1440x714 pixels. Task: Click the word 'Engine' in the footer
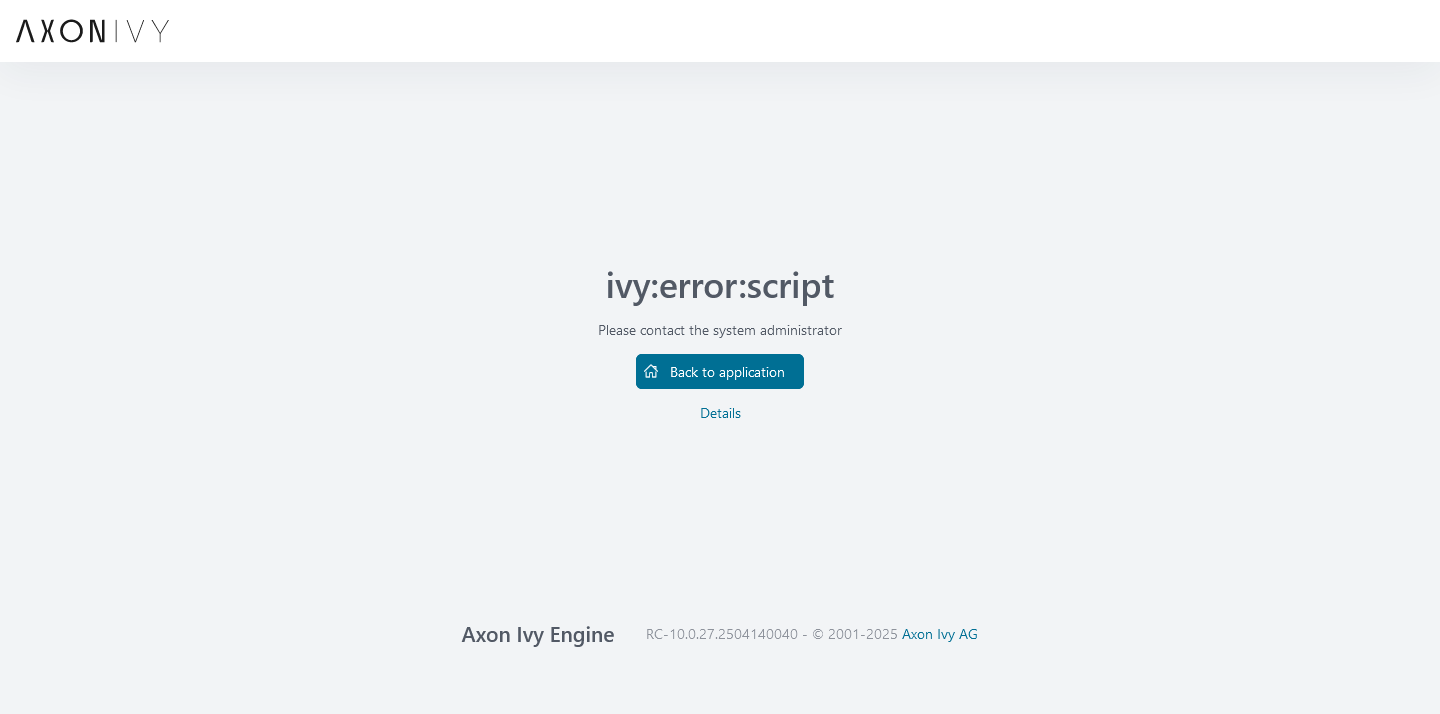tap(581, 635)
